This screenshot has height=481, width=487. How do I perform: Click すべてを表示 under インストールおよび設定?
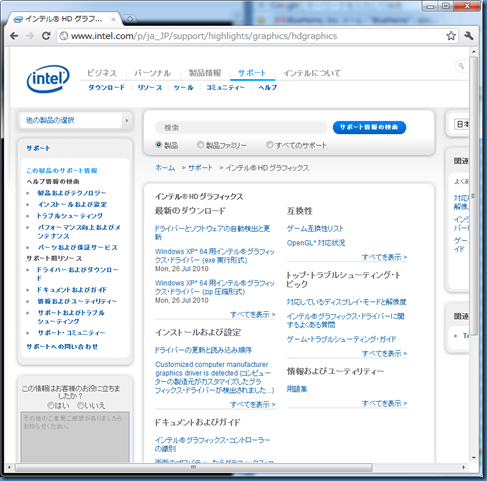253,404
